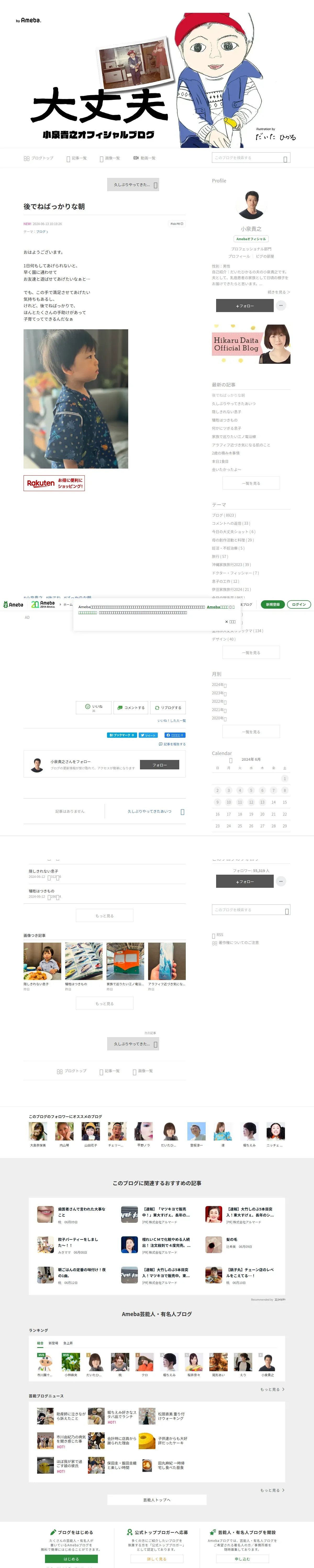Open the more options menu beside the upper +フォロー button
Viewport: 314px width, 1568px height.
pos(281,305)
